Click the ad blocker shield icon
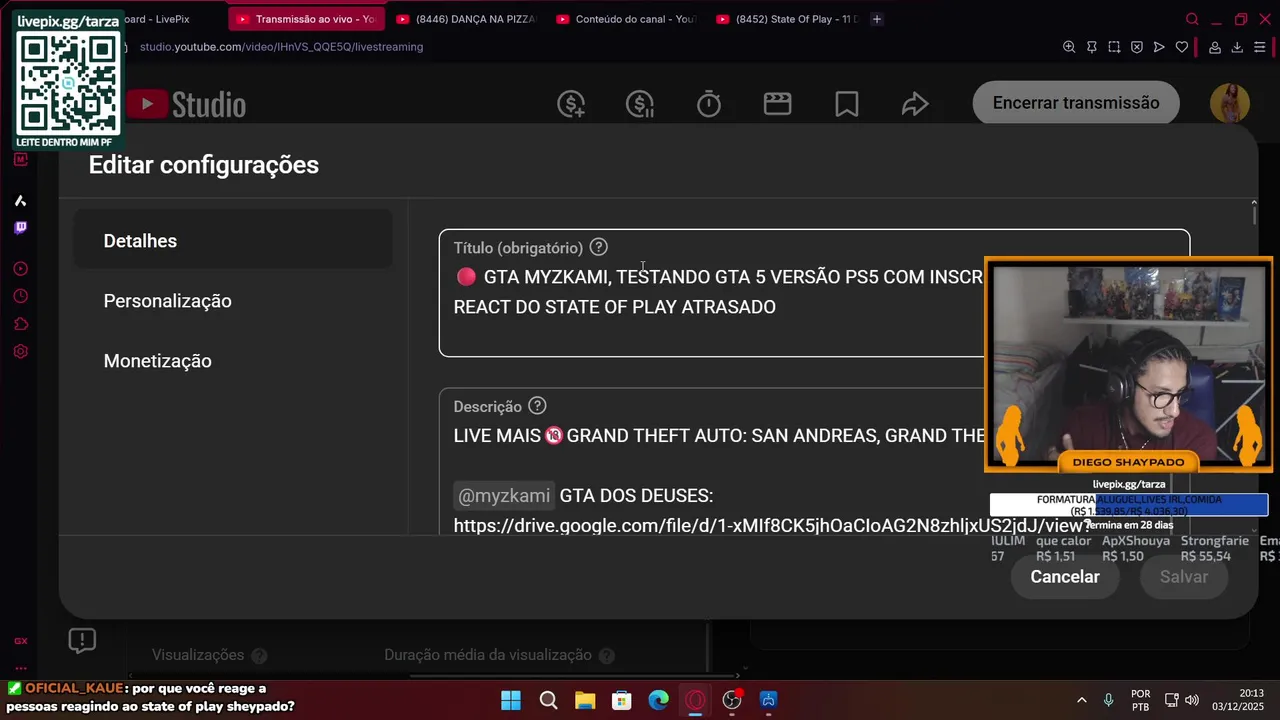1280x720 pixels. point(1137,47)
